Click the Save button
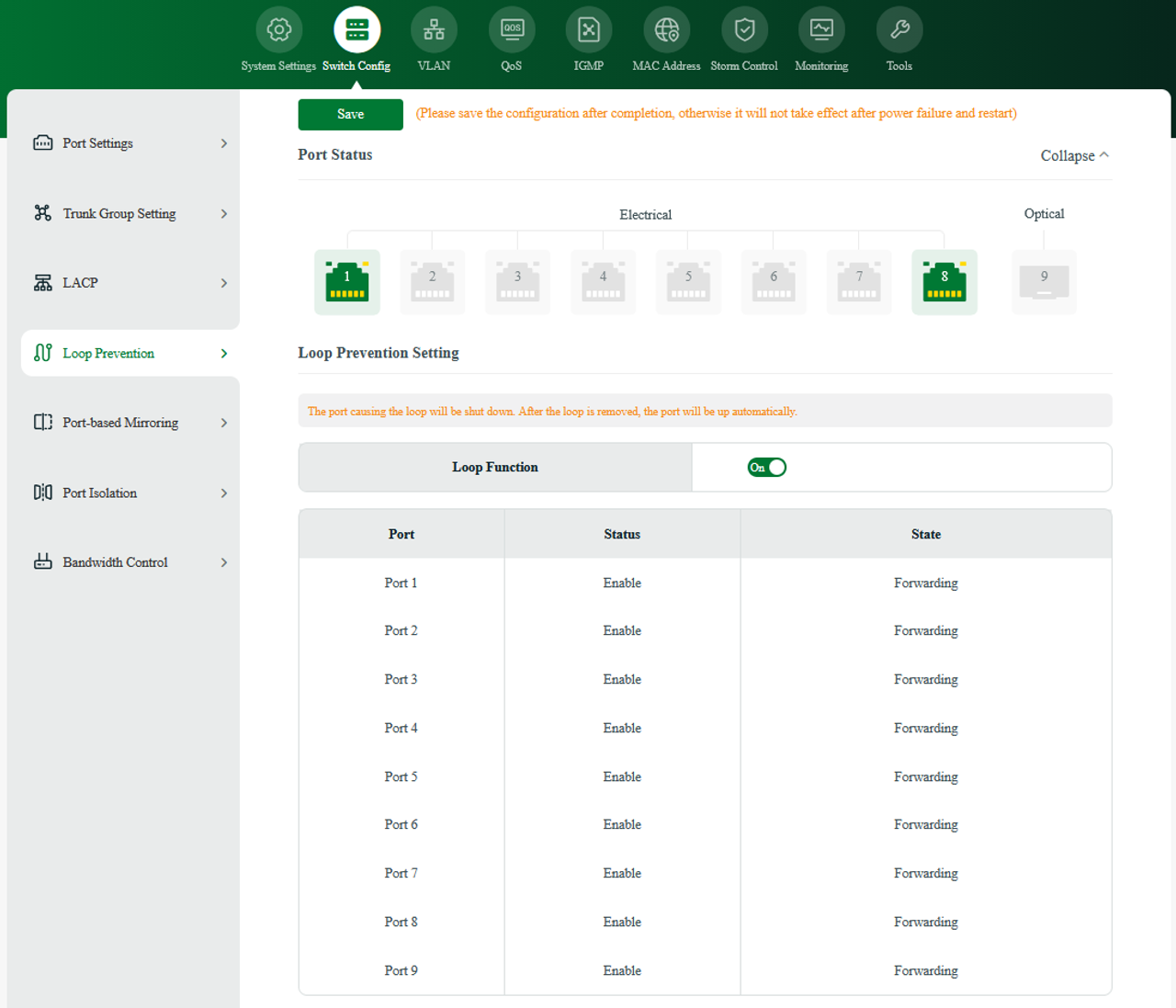Image resolution: width=1176 pixels, height=1008 pixels. 350,114
